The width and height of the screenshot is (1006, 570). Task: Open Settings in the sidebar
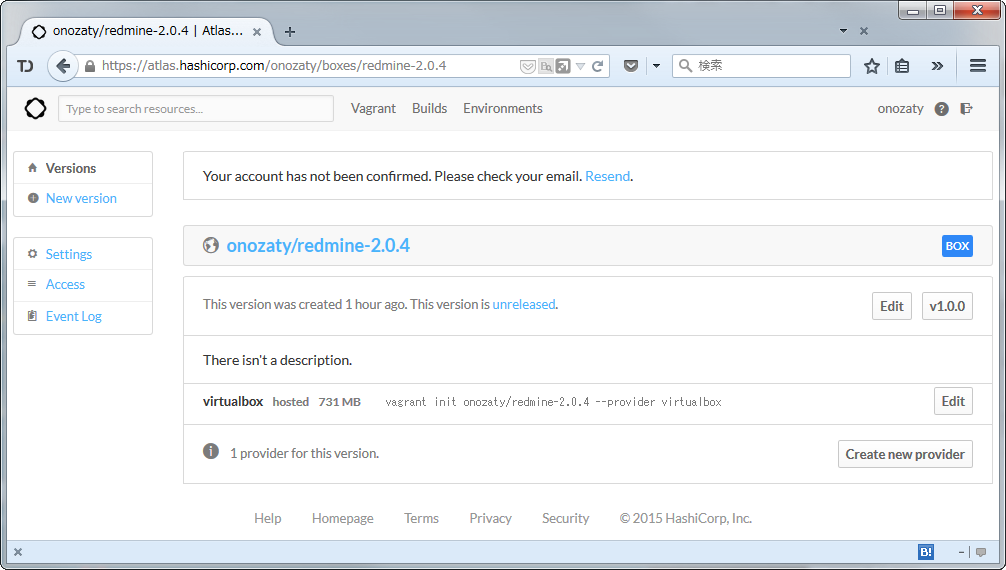[69, 254]
